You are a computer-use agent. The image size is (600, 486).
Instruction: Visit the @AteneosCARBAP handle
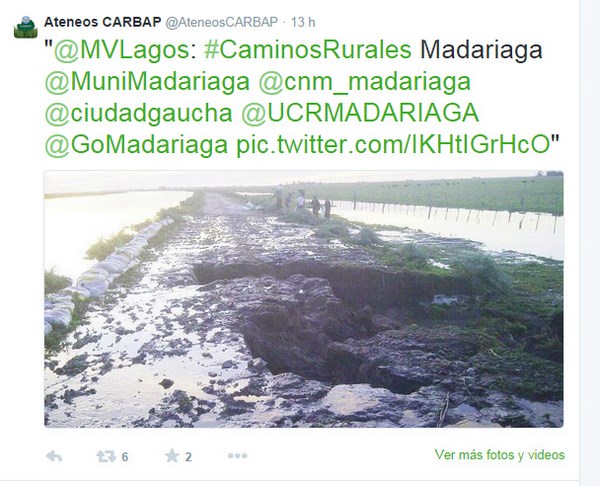pyautogui.click(x=221, y=22)
